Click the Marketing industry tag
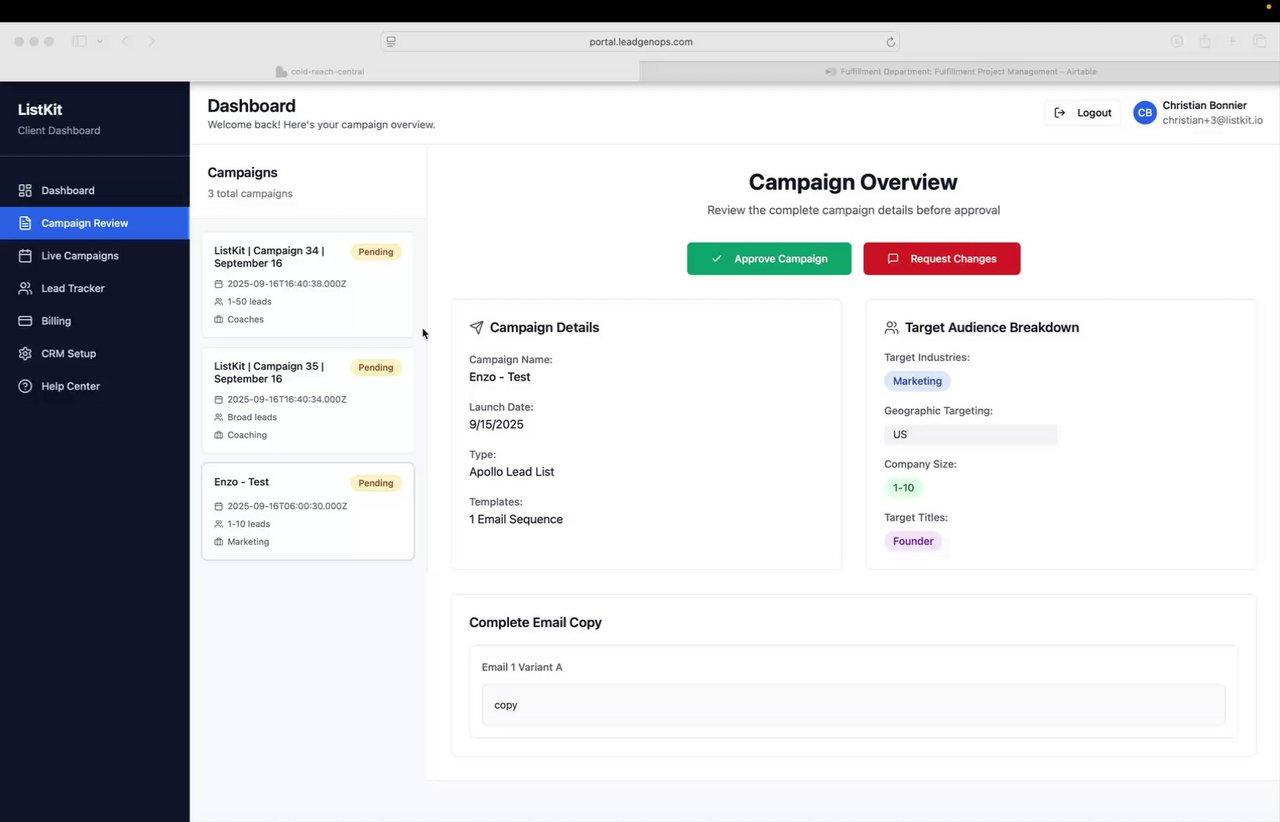The image size is (1280, 822). pyautogui.click(x=917, y=381)
